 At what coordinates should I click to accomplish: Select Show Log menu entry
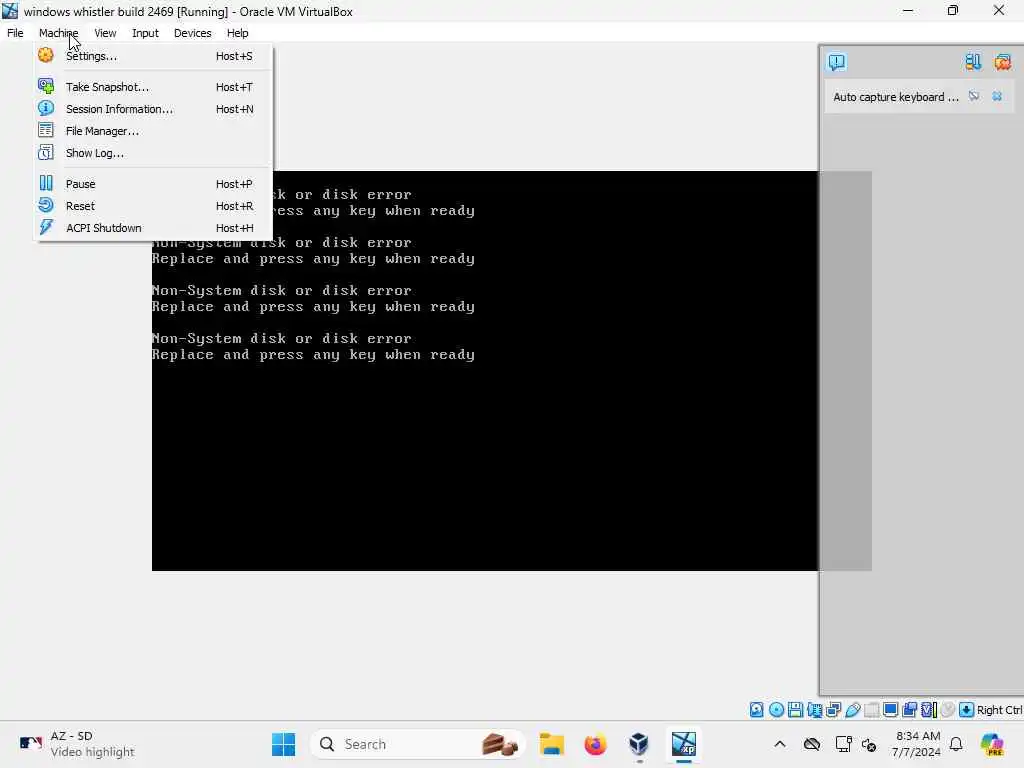click(x=154, y=153)
